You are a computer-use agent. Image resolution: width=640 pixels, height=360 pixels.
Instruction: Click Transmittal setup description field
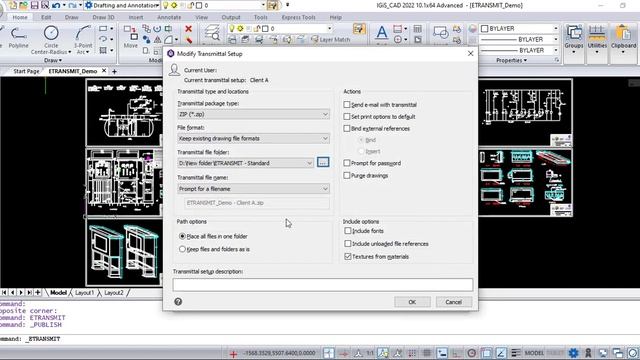pyautogui.click(x=322, y=284)
